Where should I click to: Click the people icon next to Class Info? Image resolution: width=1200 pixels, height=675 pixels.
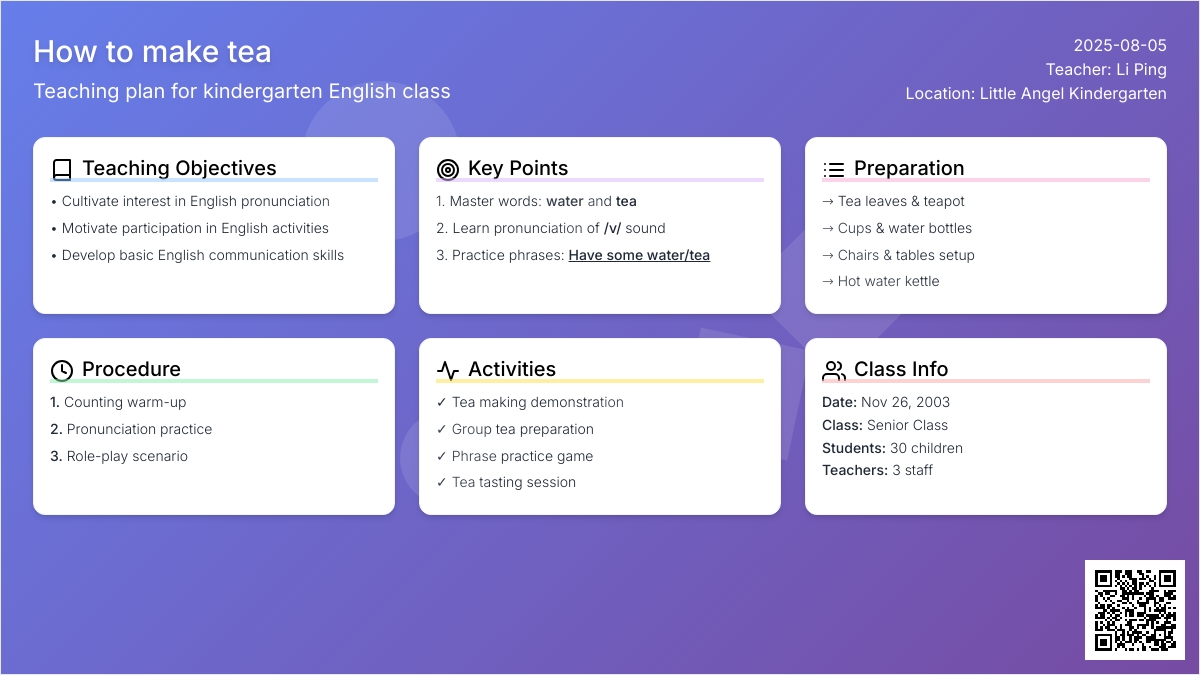pyautogui.click(x=834, y=370)
